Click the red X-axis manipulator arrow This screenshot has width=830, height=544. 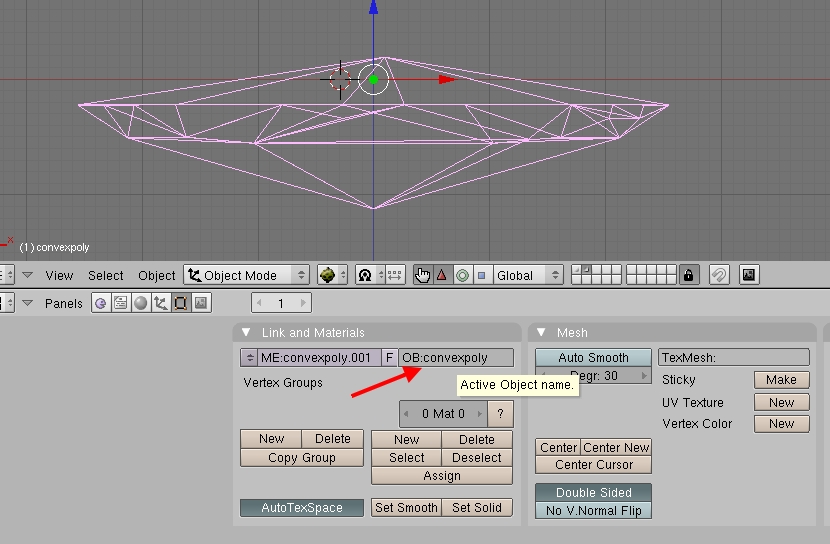447,79
